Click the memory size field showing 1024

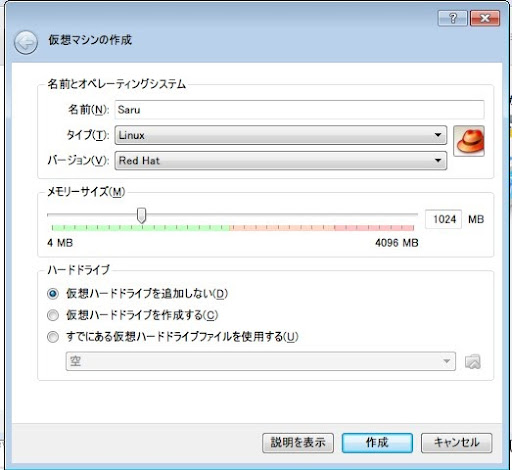click(443, 219)
